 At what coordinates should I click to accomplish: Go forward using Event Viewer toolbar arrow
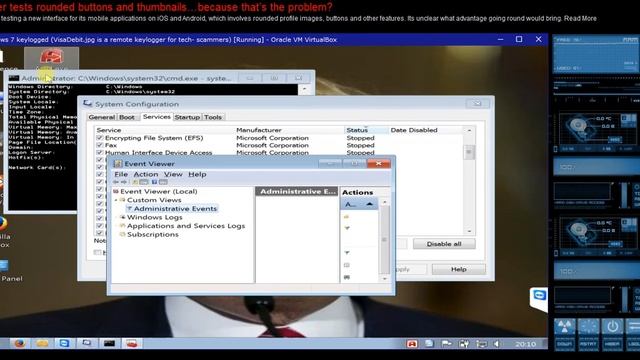[x=124, y=182]
